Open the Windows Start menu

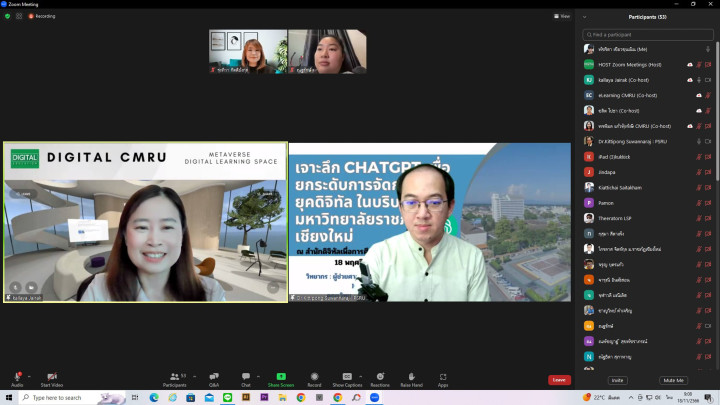pos(9,398)
